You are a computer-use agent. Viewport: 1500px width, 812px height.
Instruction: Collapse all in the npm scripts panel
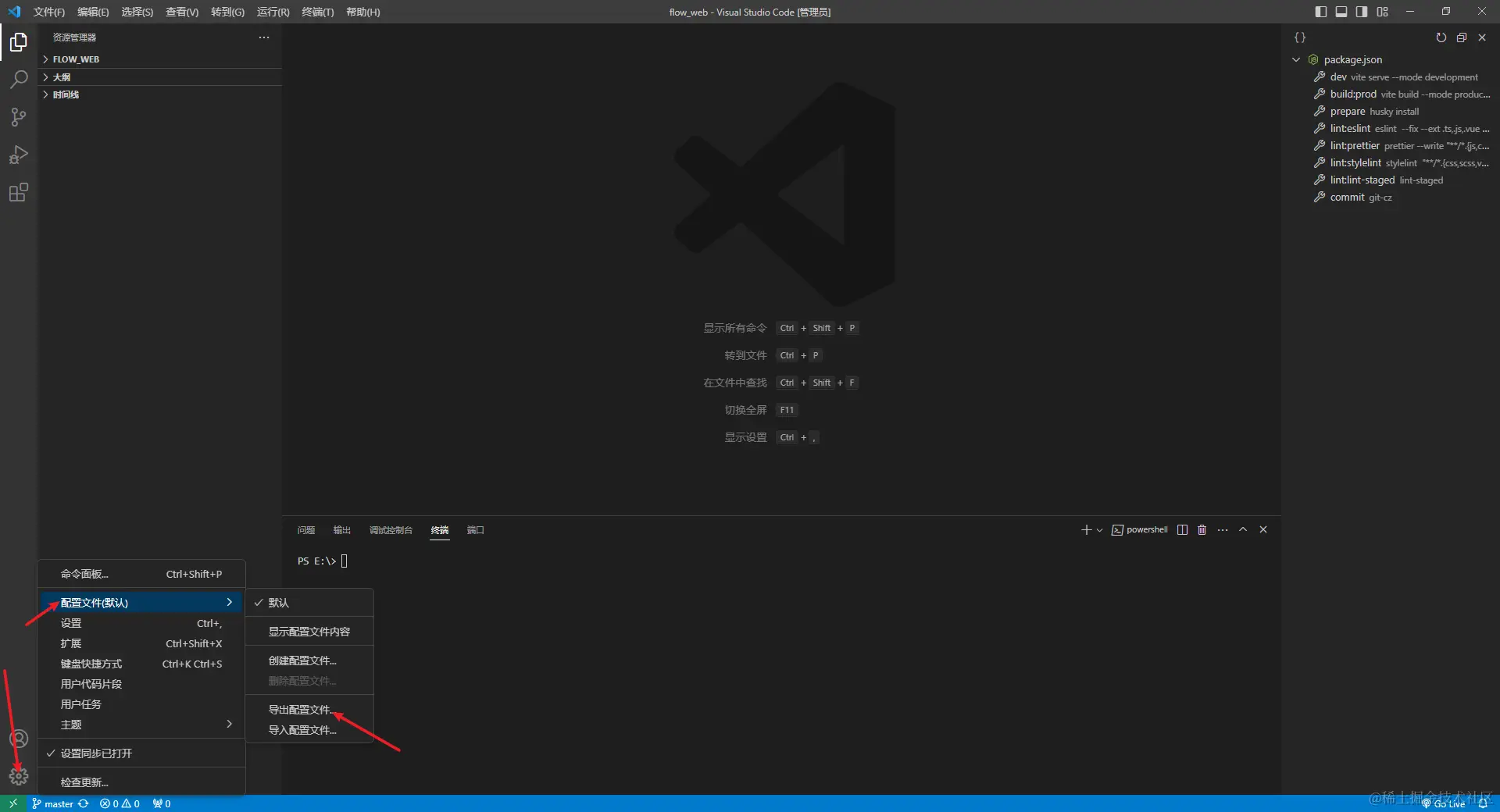pyautogui.click(x=1462, y=37)
